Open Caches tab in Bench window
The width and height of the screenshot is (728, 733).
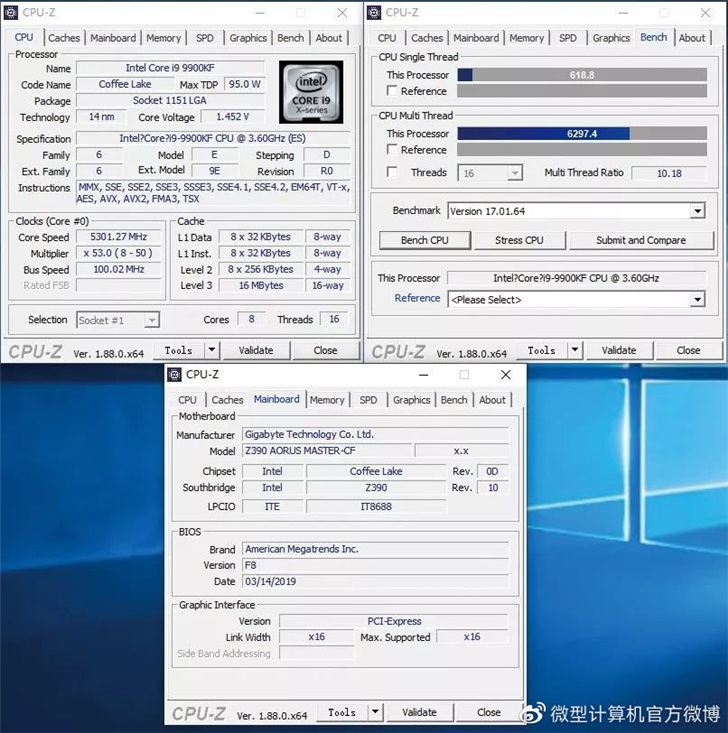click(427, 38)
